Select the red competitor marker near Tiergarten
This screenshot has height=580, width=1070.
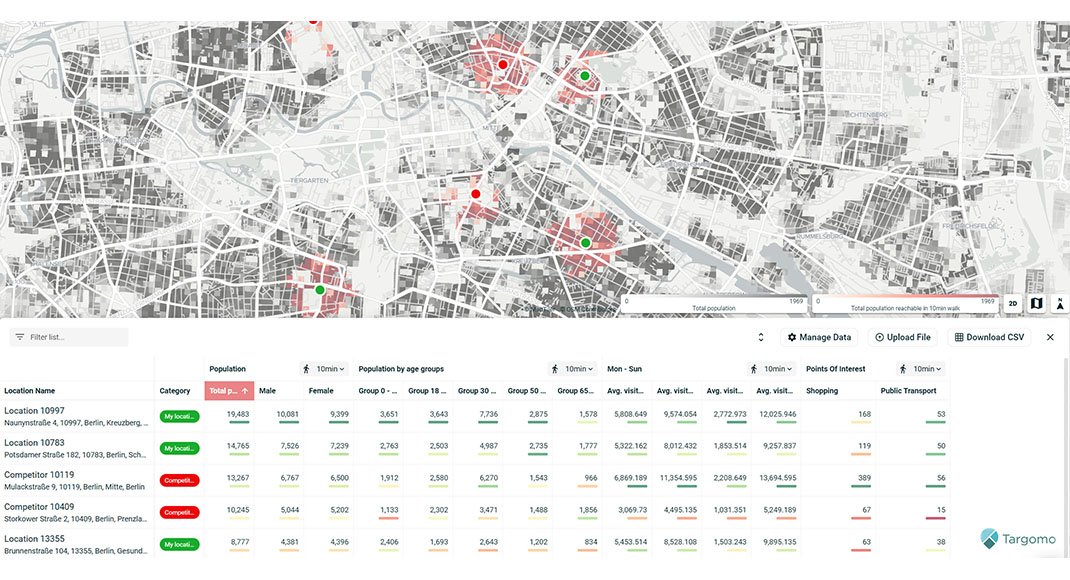[476, 194]
